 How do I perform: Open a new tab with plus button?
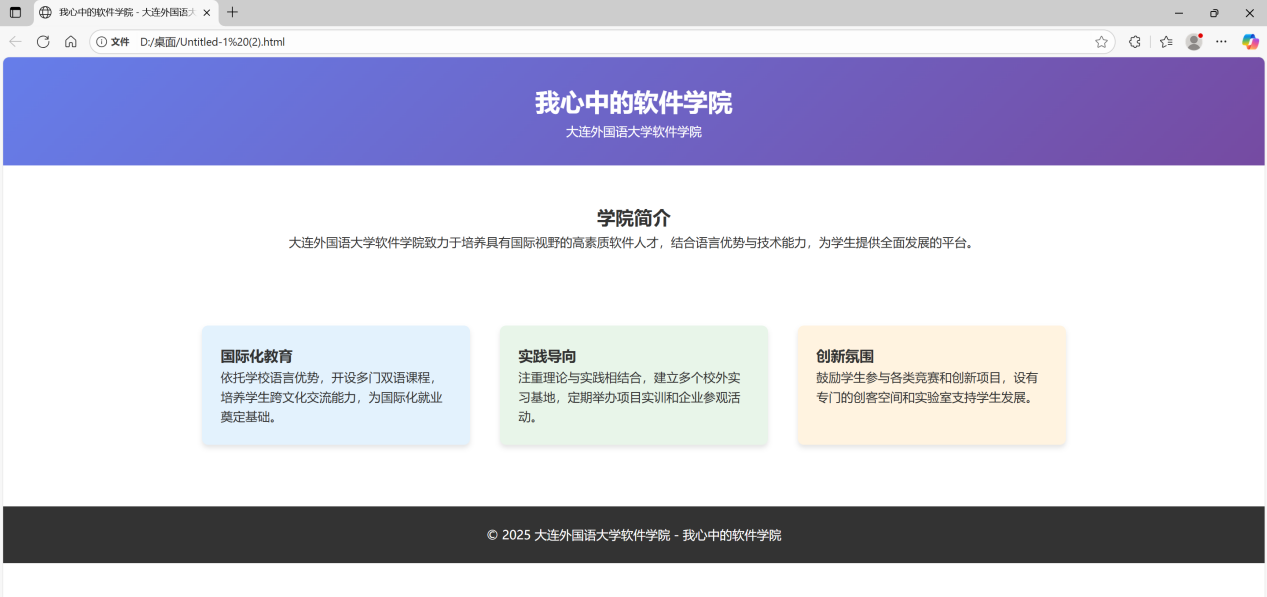(233, 13)
